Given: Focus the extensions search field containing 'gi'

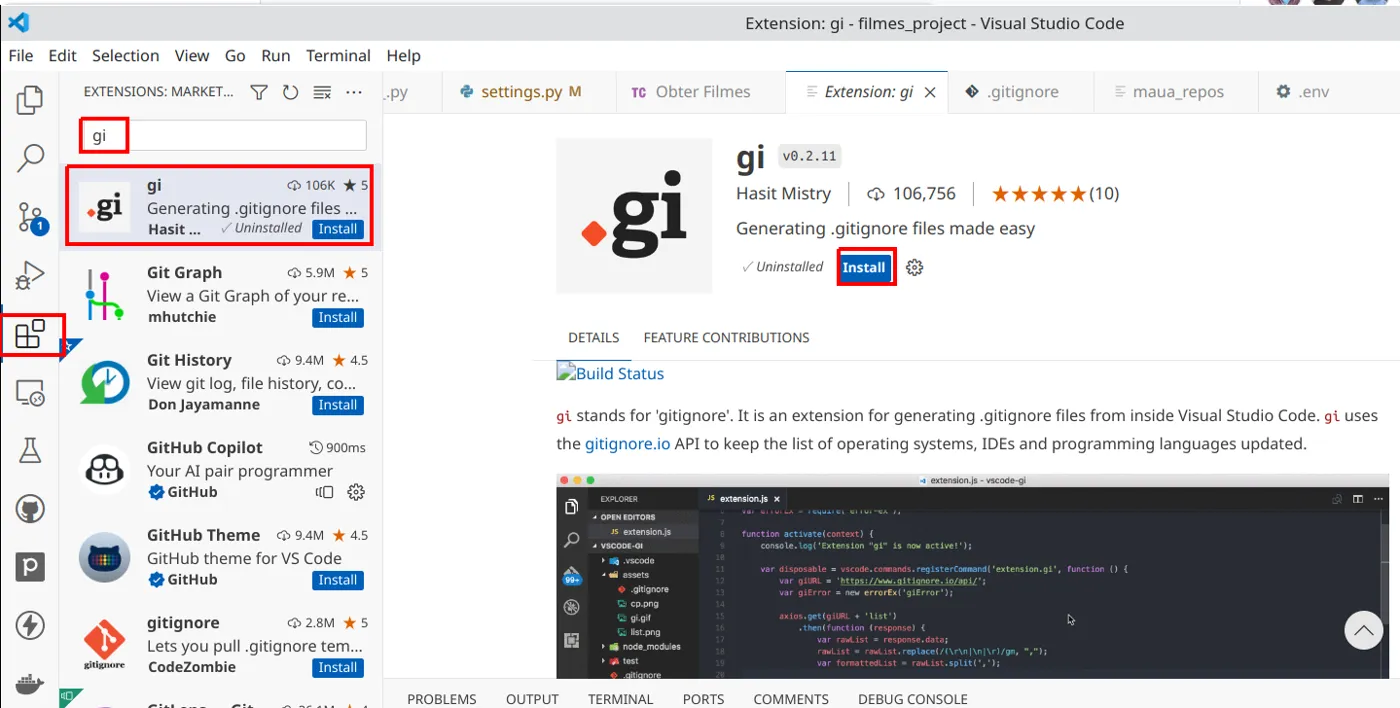Looking at the screenshot, I should [x=223, y=136].
